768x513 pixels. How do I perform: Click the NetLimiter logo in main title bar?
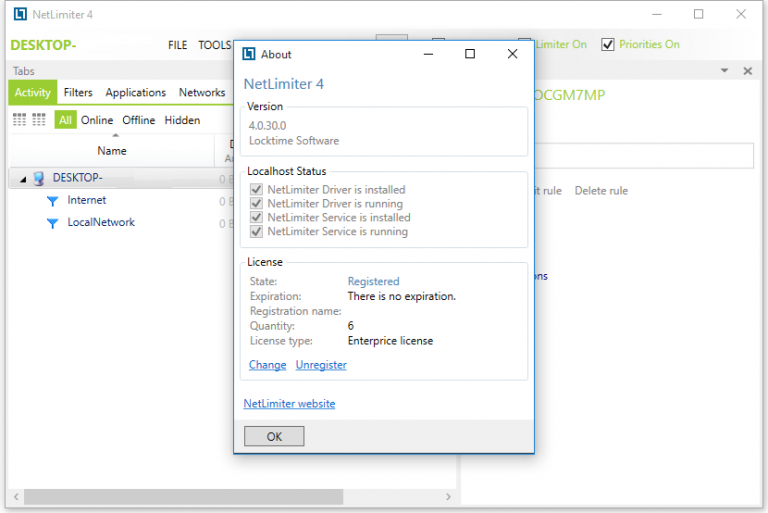coord(20,14)
